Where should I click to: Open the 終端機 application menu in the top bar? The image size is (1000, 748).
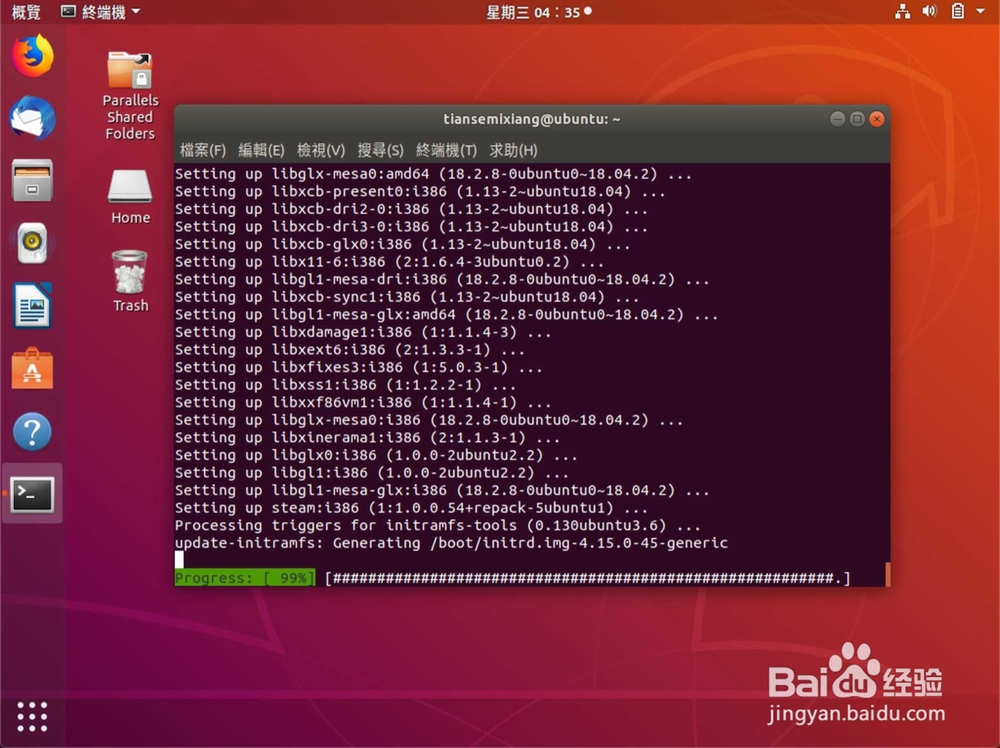click(x=100, y=12)
